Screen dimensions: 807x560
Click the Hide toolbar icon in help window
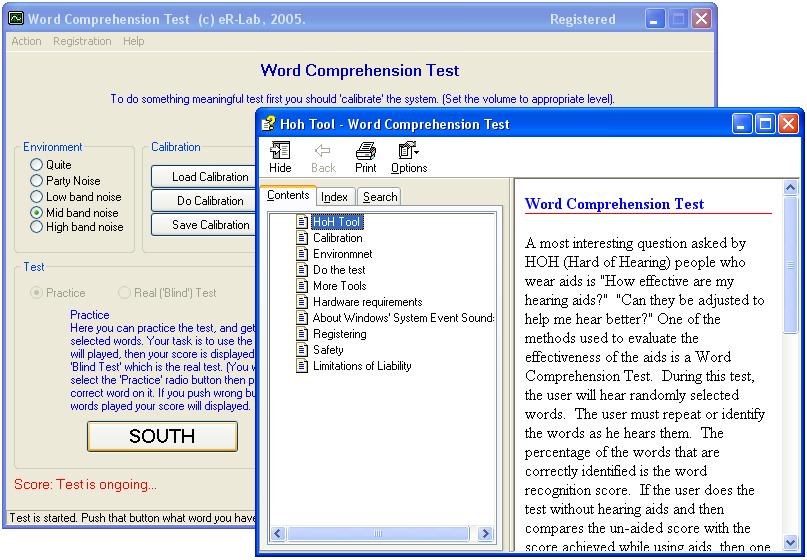tap(280, 158)
